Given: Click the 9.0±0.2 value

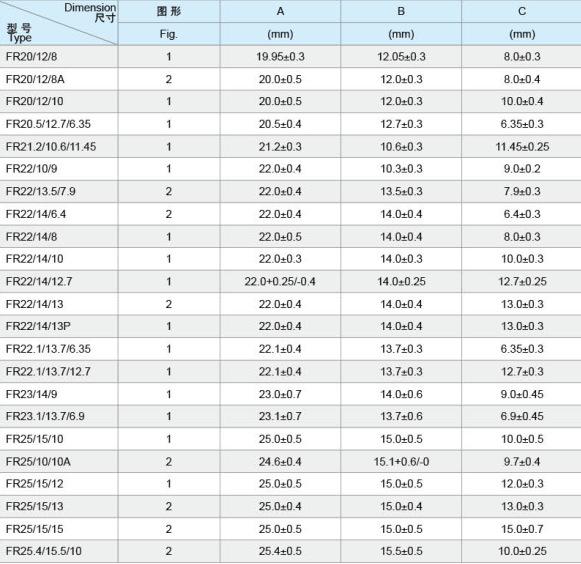Looking at the screenshot, I should coord(522,169).
